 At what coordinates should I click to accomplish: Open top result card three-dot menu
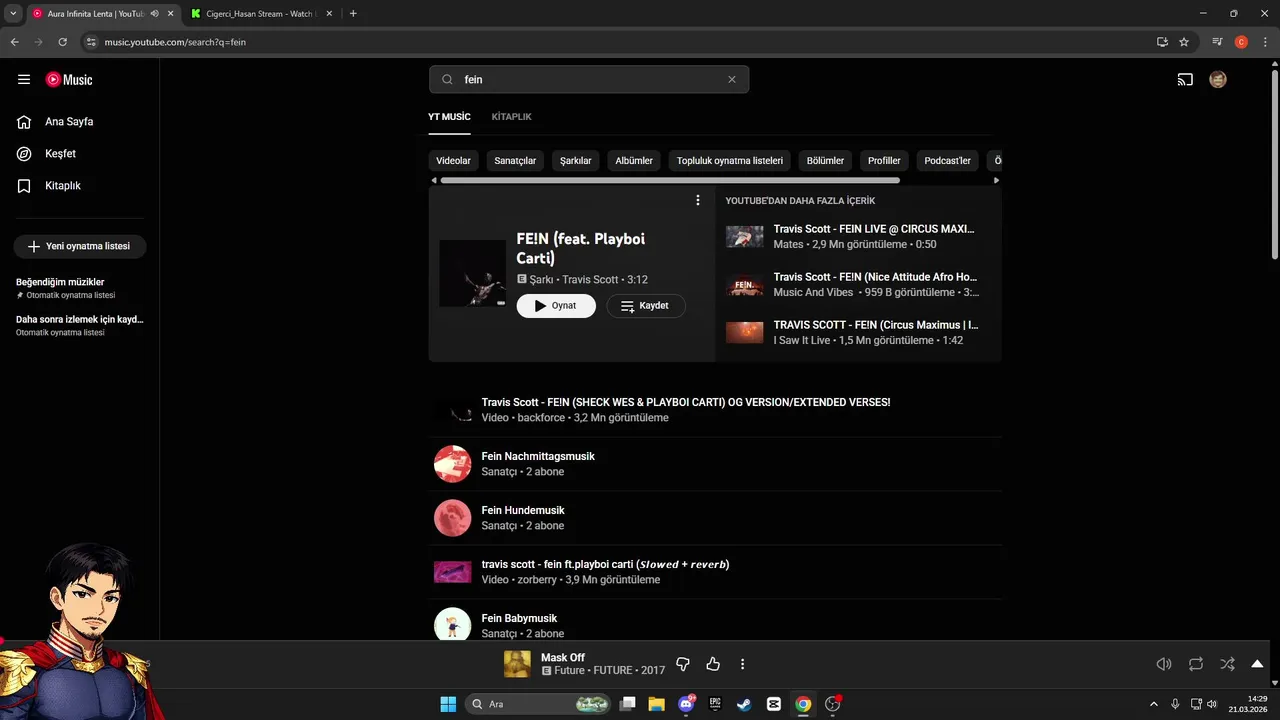[x=698, y=201]
